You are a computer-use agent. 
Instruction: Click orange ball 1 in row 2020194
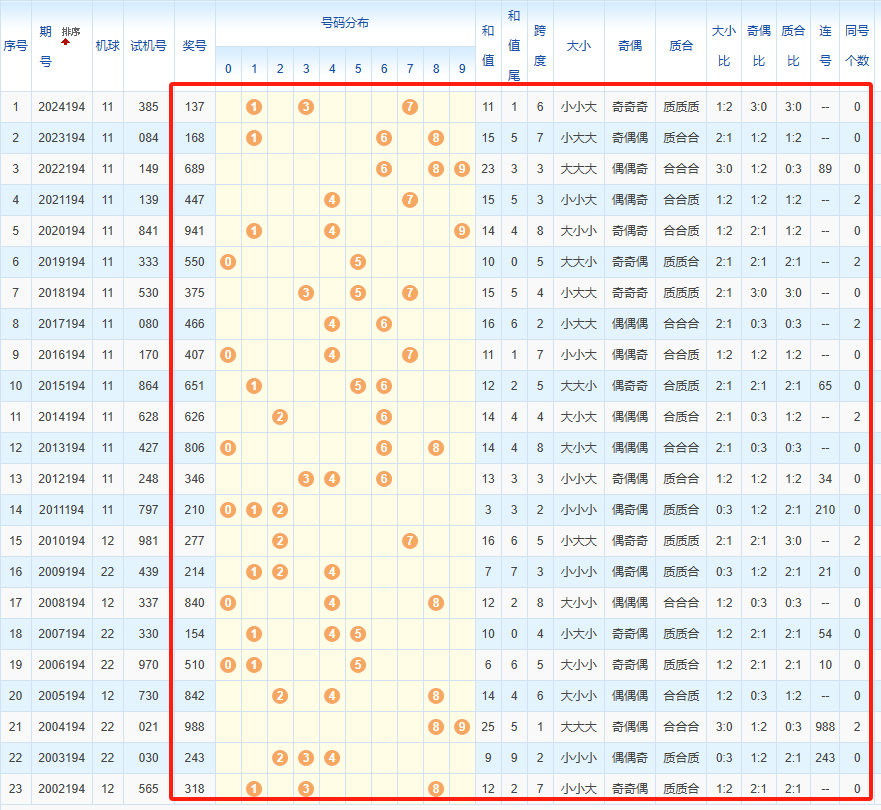pyautogui.click(x=254, y=231)
